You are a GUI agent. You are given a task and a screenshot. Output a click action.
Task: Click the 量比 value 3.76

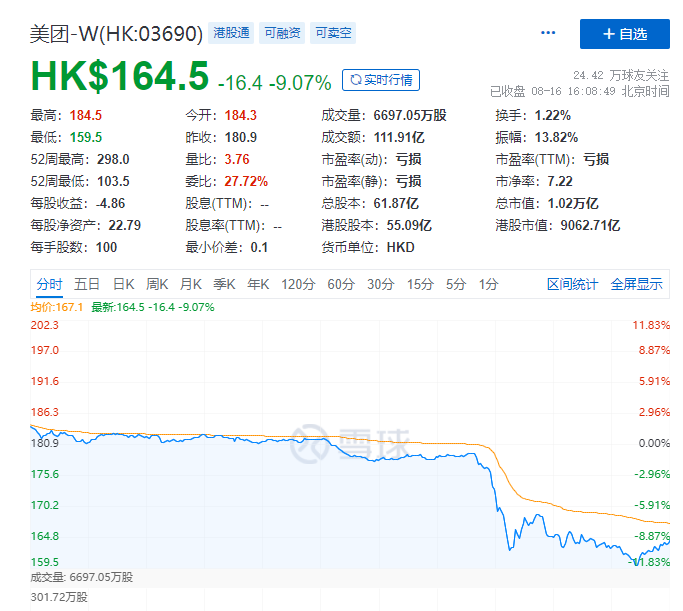(237, 159)
